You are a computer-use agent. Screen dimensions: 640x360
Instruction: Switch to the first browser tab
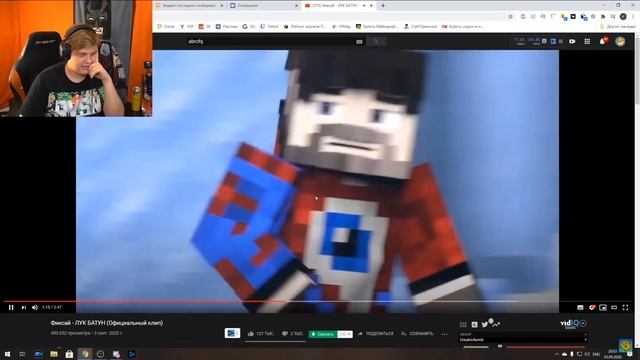(188, 6)
